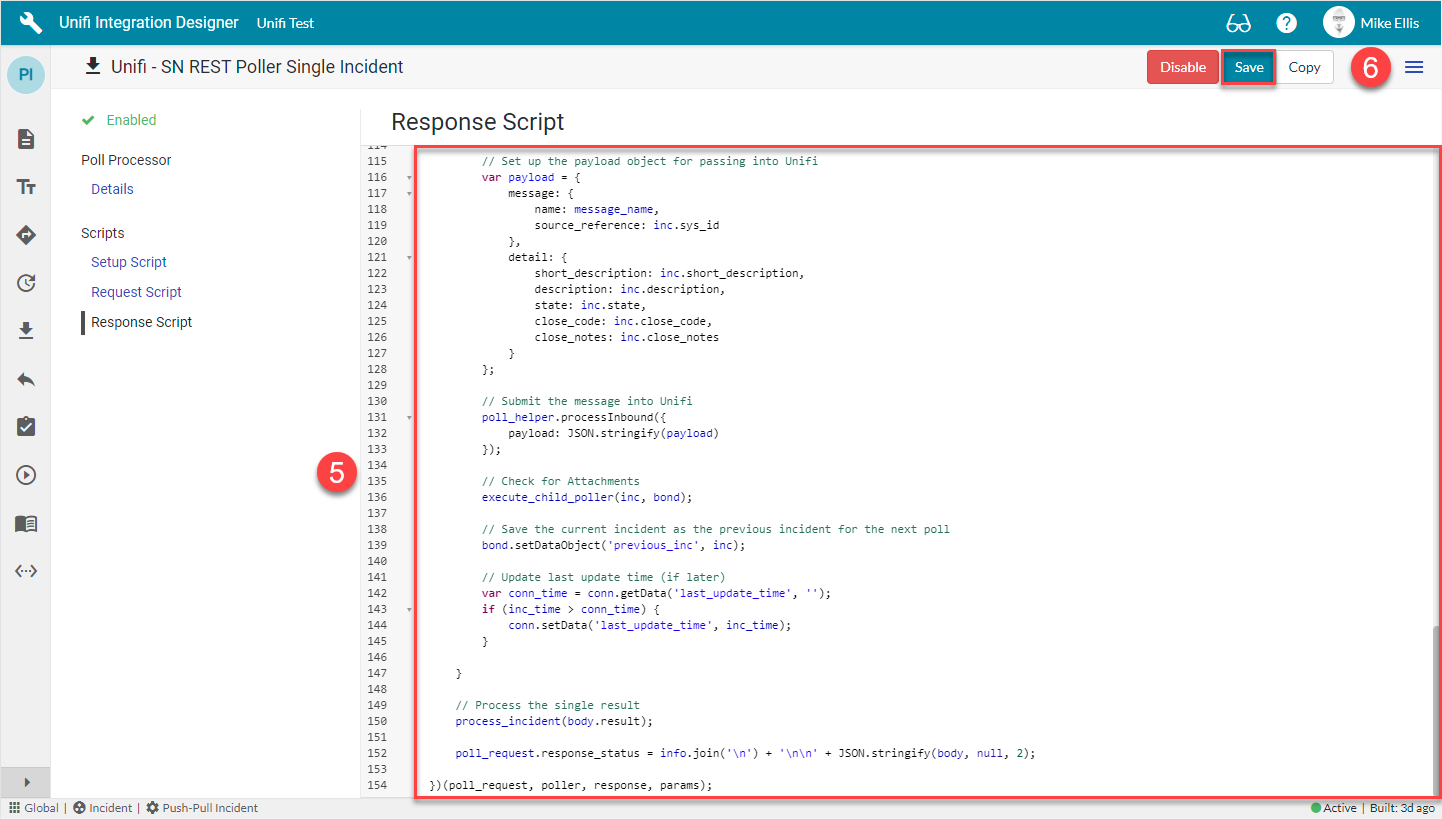Click the play circle icon in left sidebar
The width and height of the screenshot is (1442, 819).
click(25, 474)
